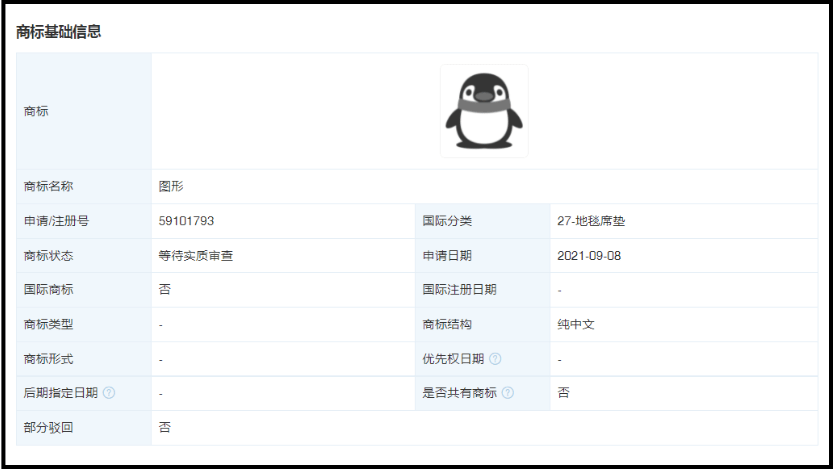Click the 图形 trademark name value

click(171, 187)
